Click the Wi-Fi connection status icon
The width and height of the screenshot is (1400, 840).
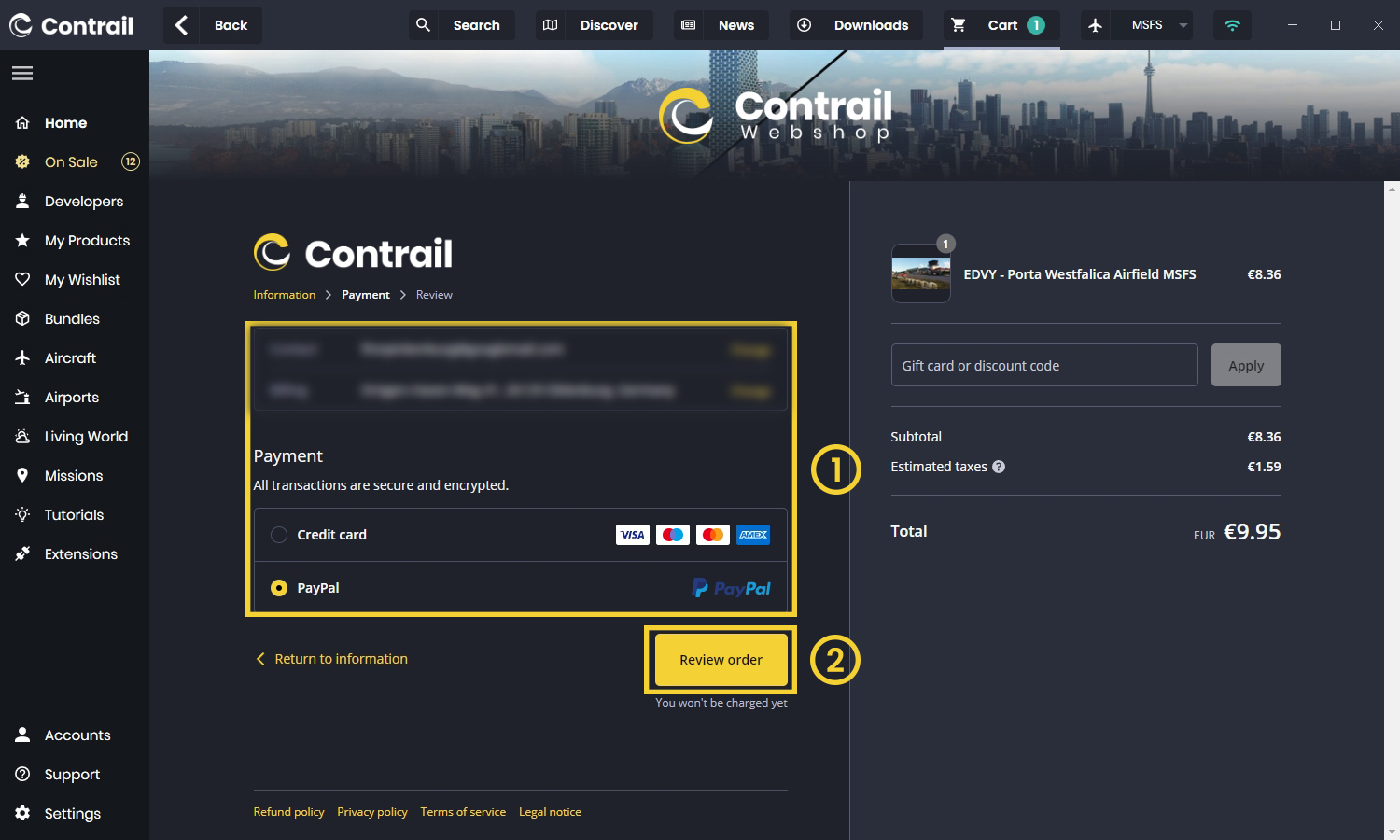pos(1232,25)
